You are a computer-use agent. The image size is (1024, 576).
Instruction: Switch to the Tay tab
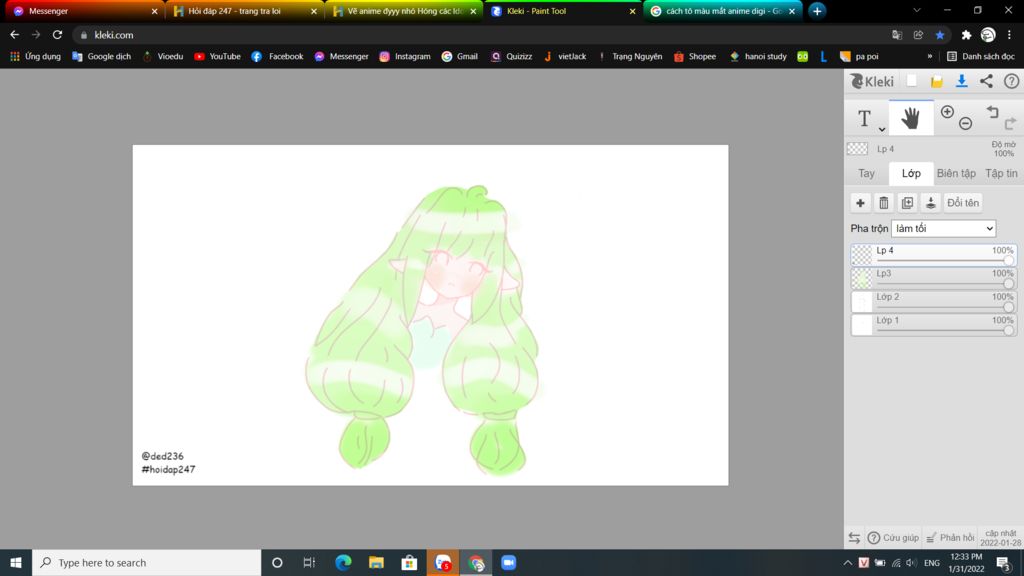[867, 173]
